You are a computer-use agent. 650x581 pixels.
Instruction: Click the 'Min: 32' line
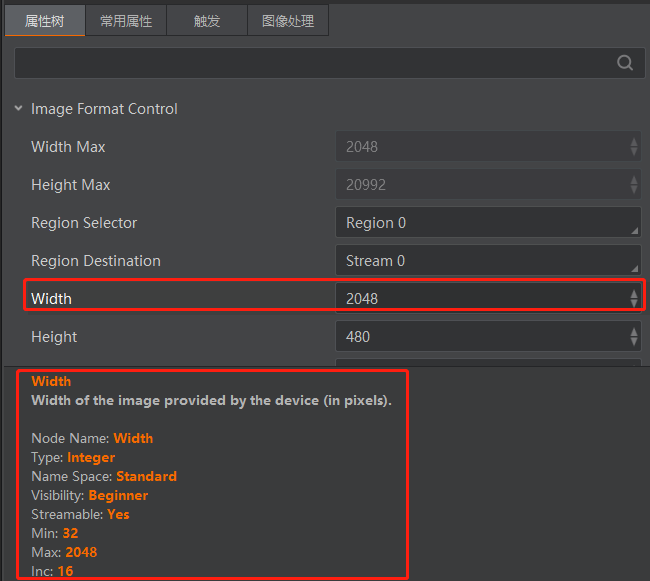[54, 533]
